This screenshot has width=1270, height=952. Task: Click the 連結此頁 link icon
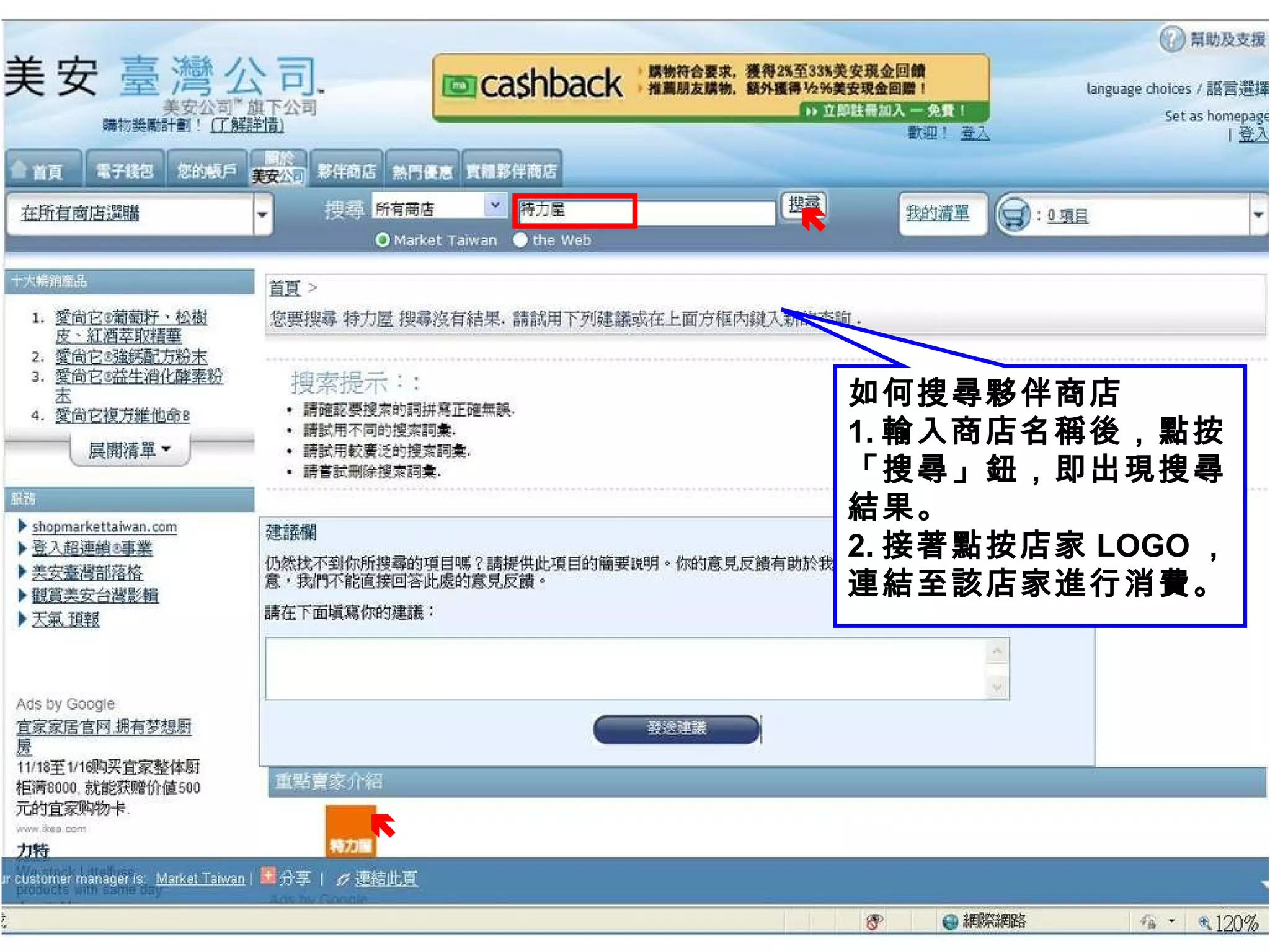coord(343,879)
